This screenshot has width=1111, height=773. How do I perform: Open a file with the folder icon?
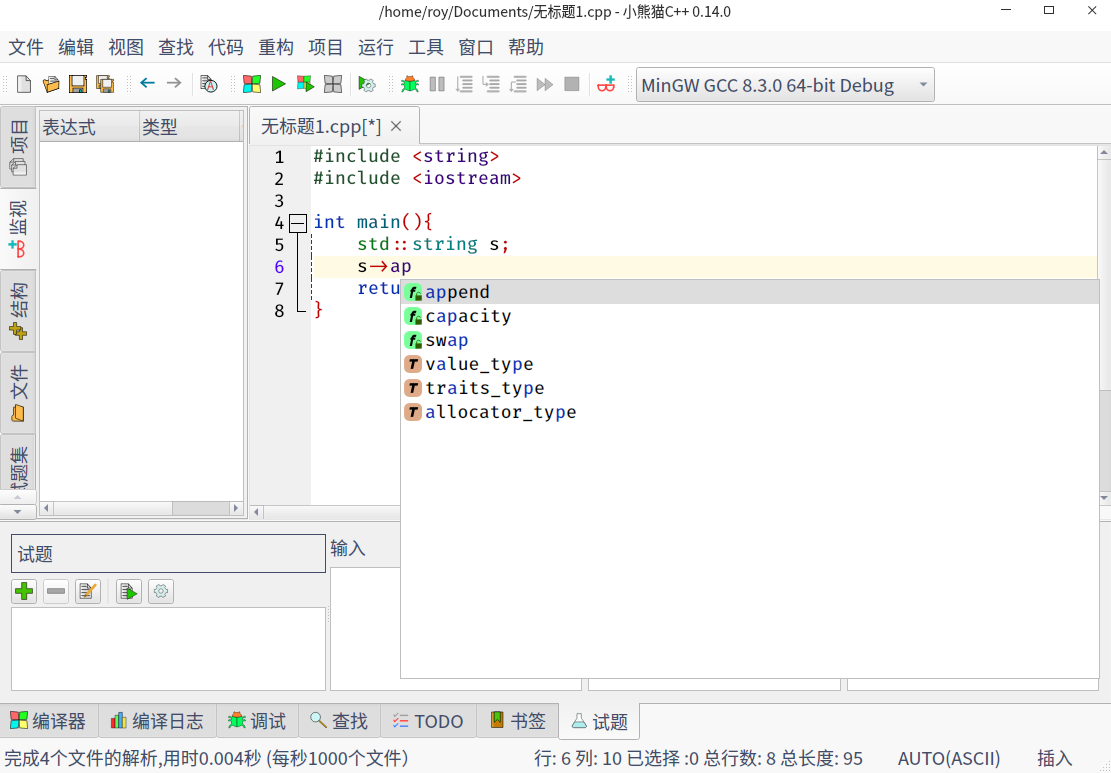[51, 84]
